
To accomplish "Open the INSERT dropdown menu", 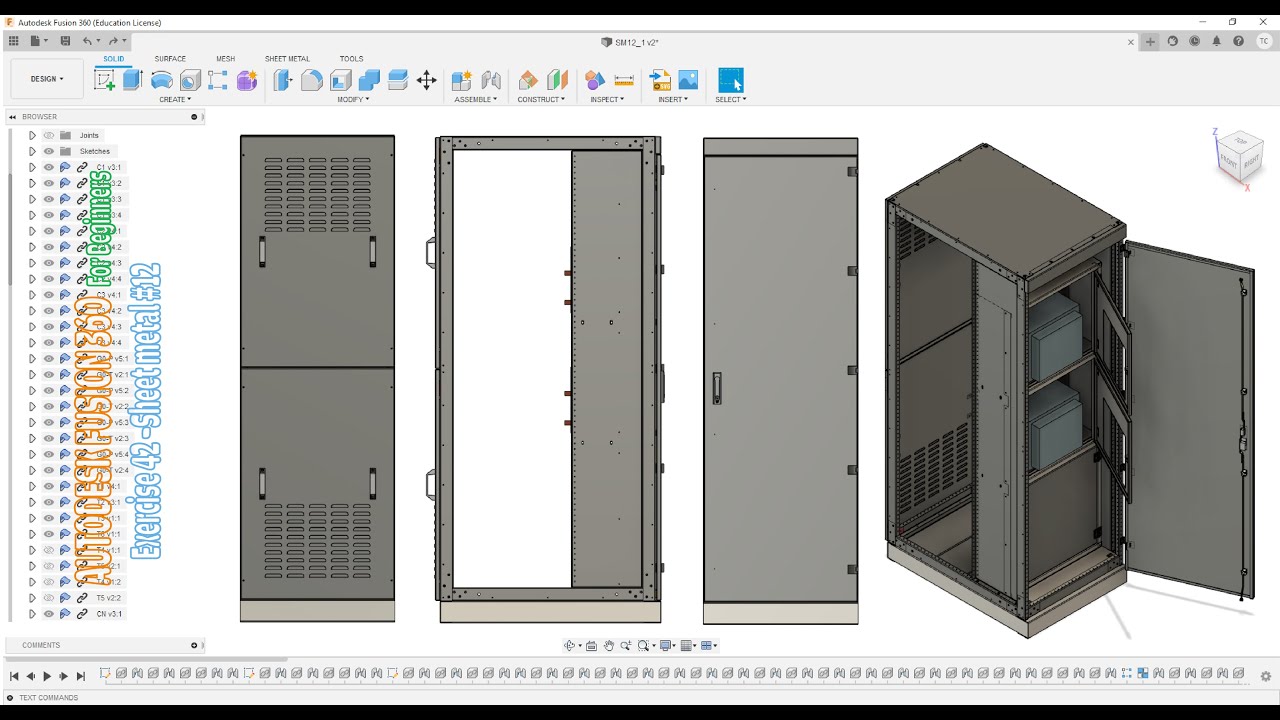I will [x=673, y=99].
